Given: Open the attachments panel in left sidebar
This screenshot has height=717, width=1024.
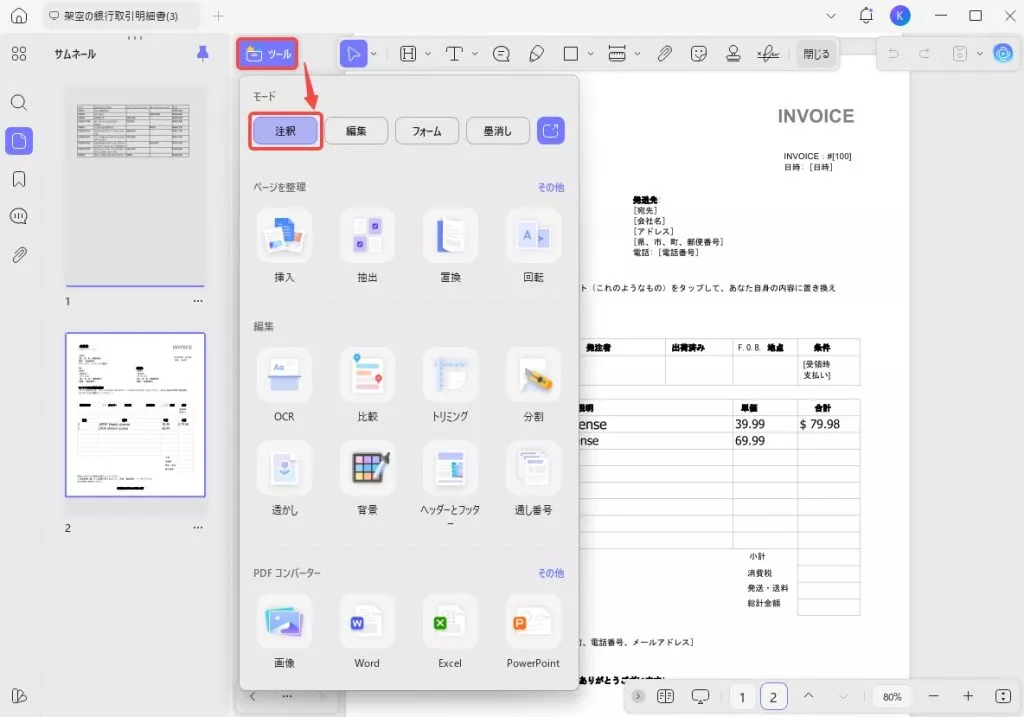Looking at the screenshot, I should [19, 255].
